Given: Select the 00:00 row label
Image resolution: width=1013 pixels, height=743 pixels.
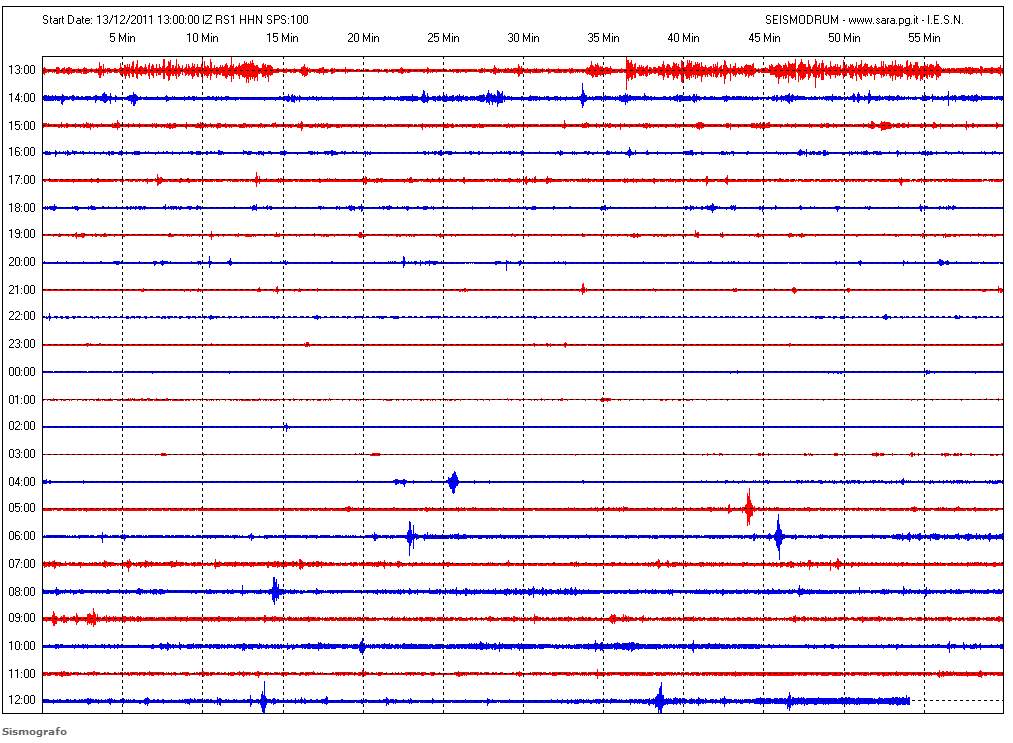Looking at the screenshot, I should 22,372.
